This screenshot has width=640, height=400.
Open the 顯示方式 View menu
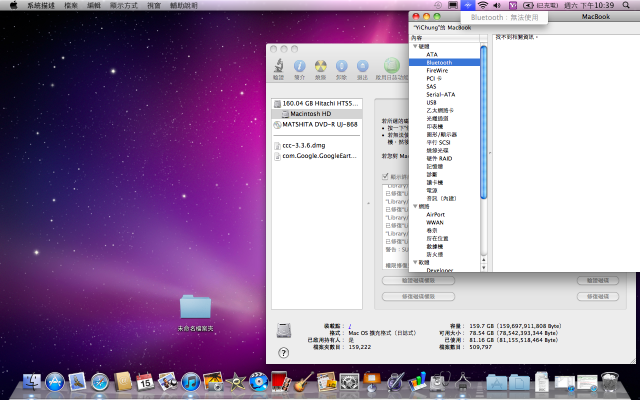(x=124, y=5)
